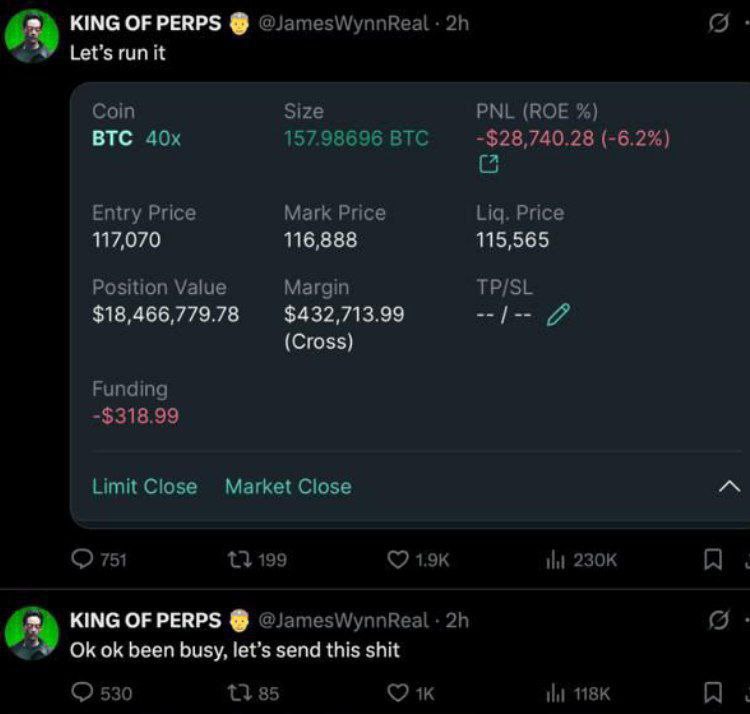This screenshot has height=714, width=750.
Task: Bookmark the second tweet
Action: (713, 692)
